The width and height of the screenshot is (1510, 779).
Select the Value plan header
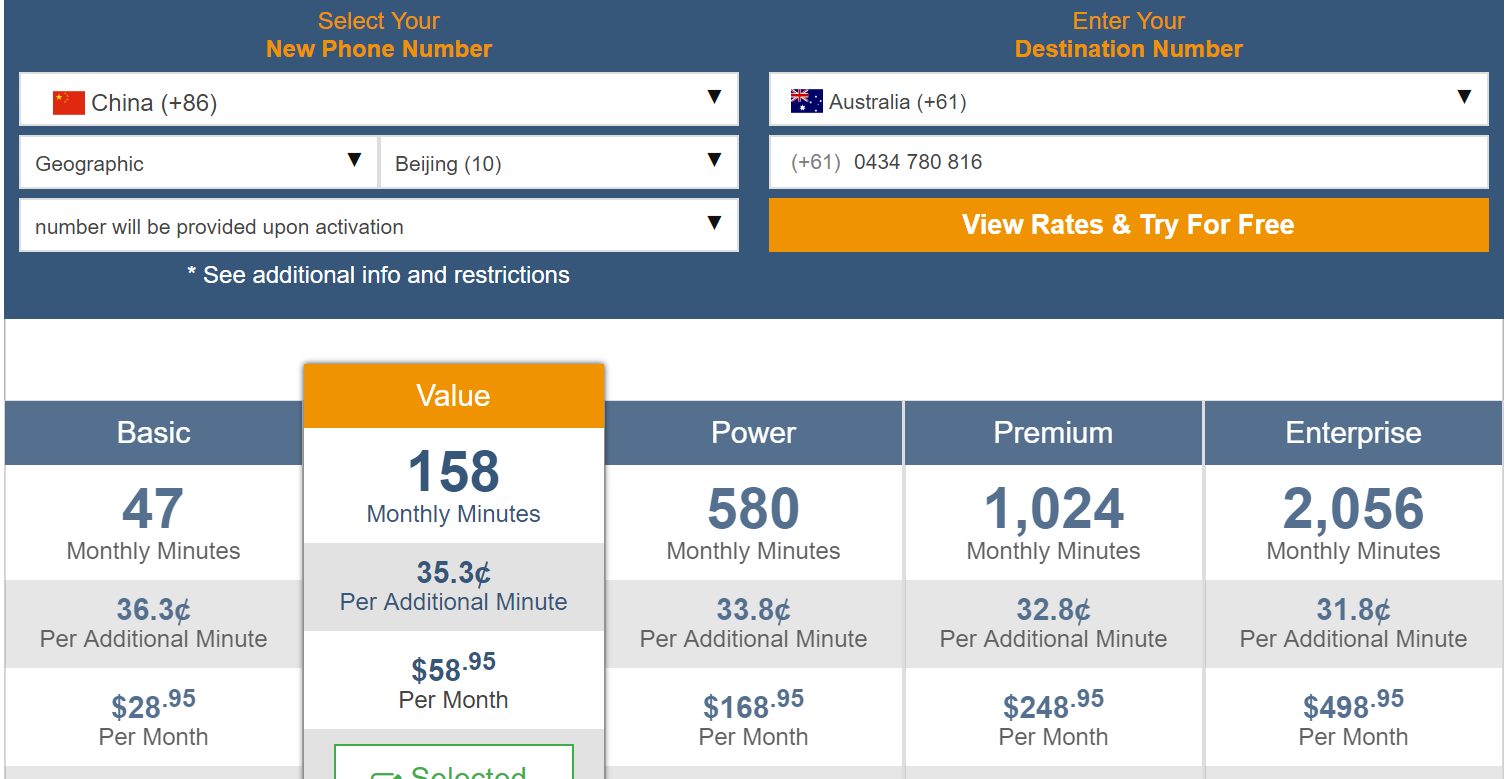click(454, 396)
